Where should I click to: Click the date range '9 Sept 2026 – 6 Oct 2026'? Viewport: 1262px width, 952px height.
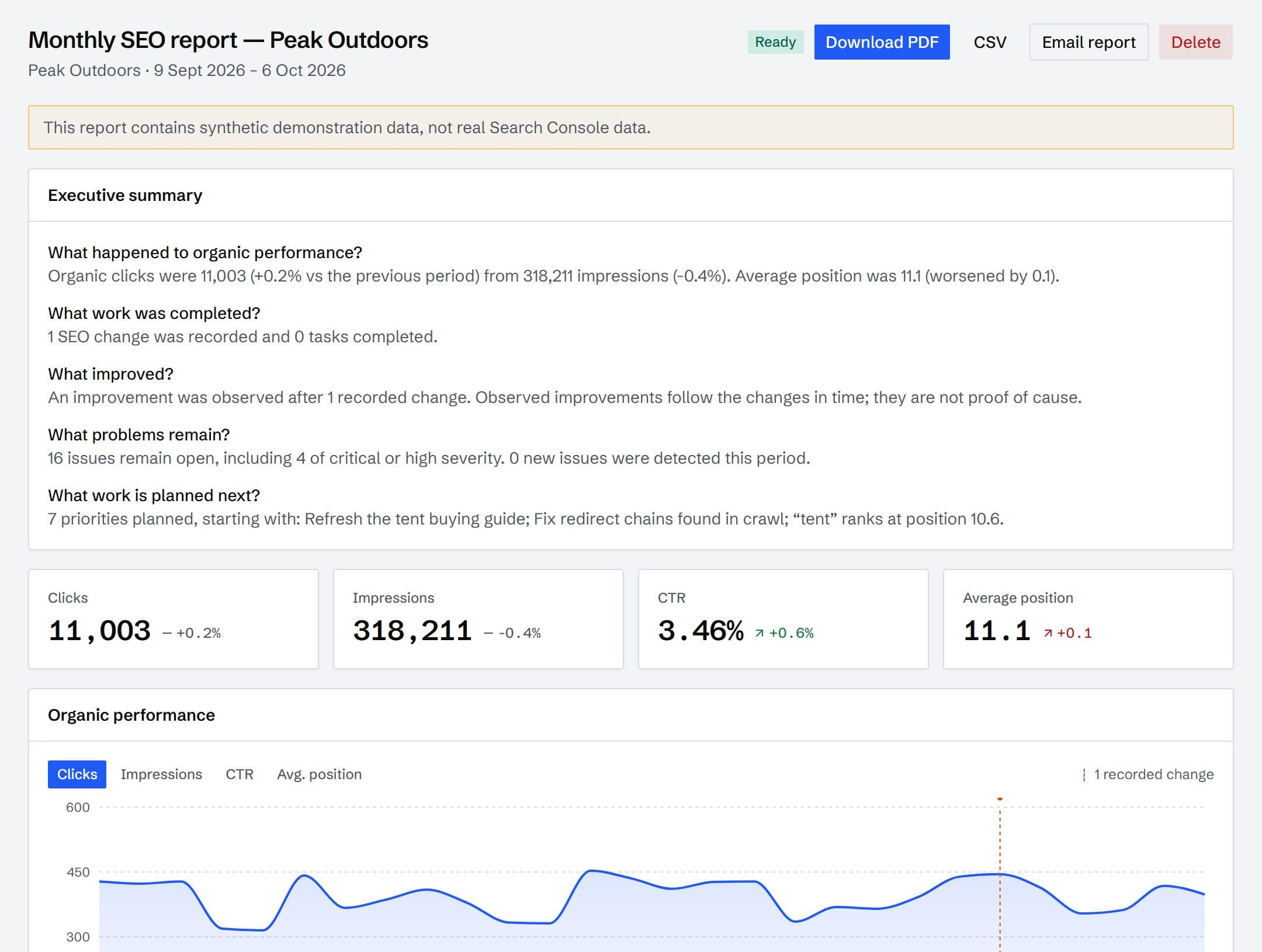[250, 70]
